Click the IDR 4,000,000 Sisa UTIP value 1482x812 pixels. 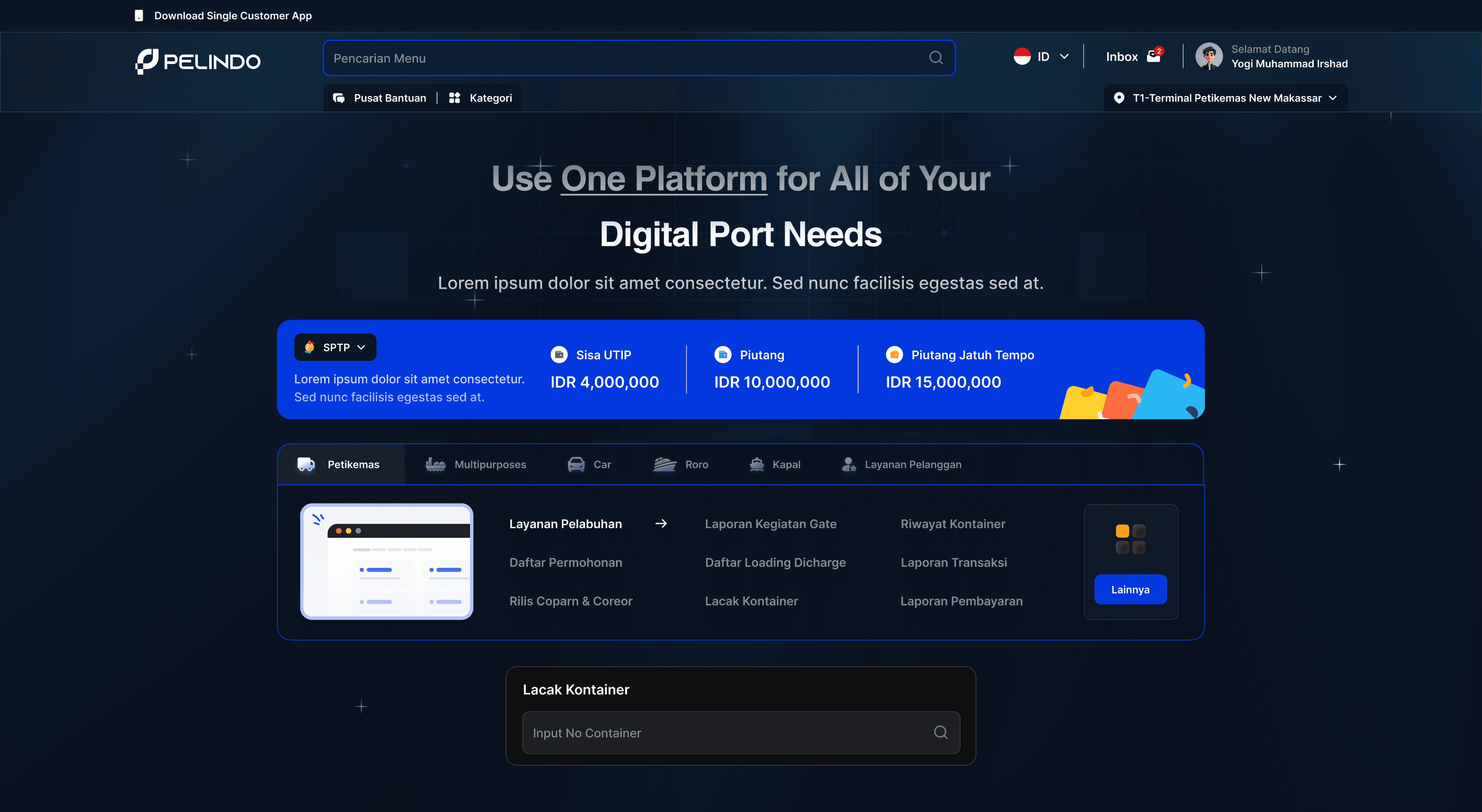(x=605, y=382)
